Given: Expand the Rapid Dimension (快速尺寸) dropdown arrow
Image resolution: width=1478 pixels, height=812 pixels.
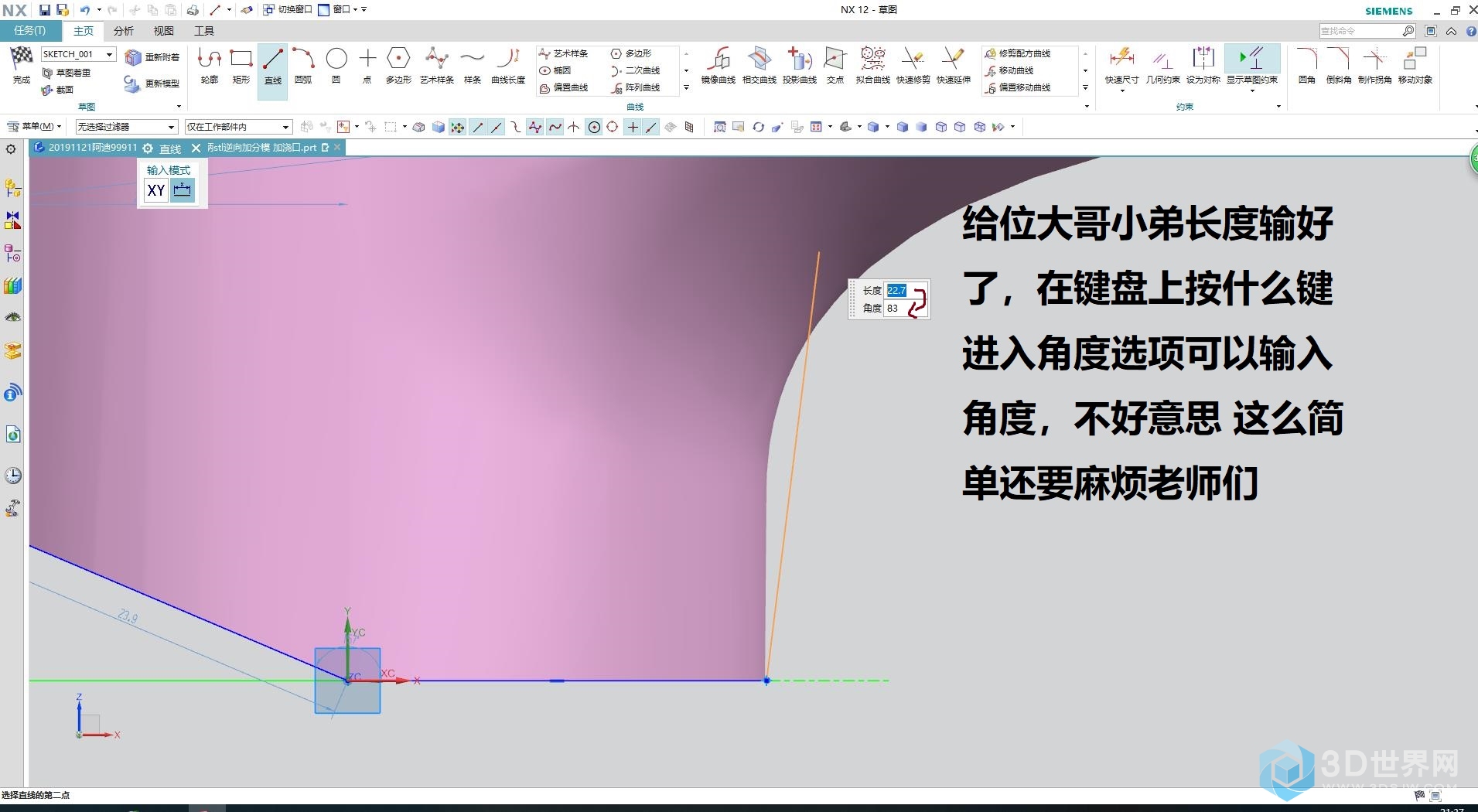Looking at the screenshot, I should click(1121, 91).
